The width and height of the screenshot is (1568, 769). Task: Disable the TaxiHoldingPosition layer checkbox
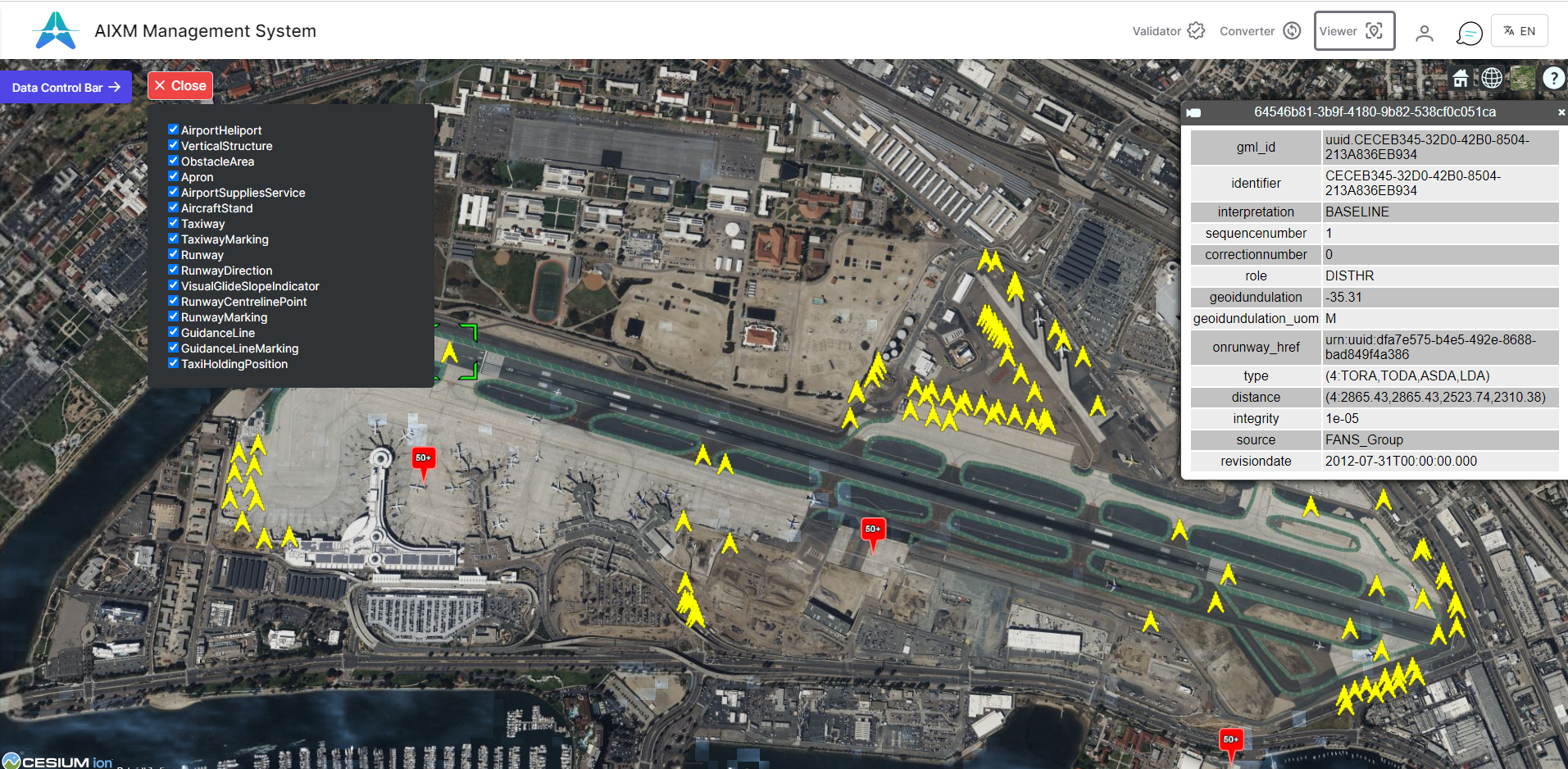173,363
